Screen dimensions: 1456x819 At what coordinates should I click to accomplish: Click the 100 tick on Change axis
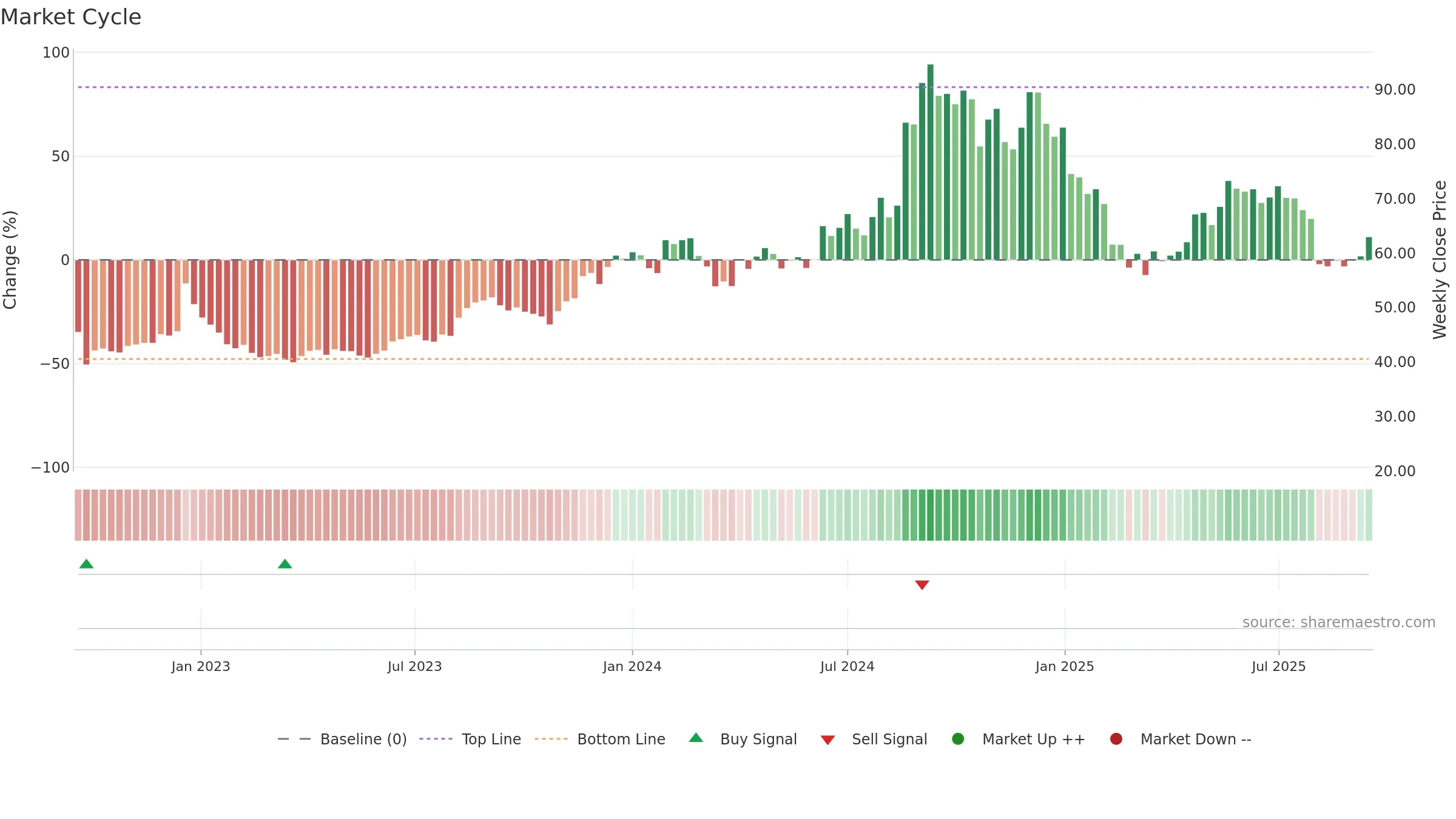click(56, 53)
